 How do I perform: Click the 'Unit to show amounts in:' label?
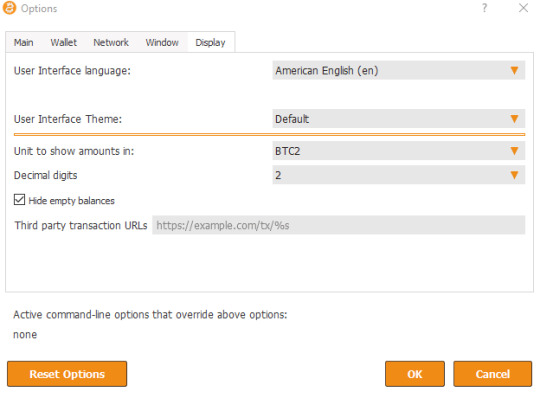click(74, 151)
